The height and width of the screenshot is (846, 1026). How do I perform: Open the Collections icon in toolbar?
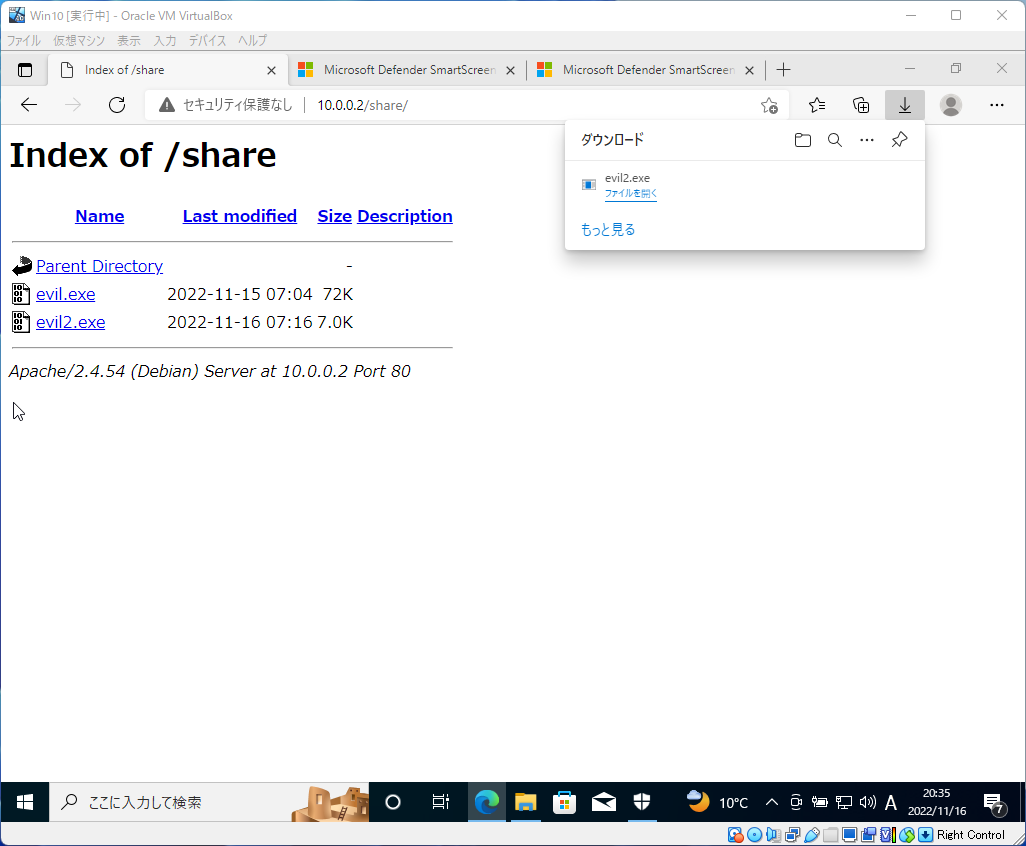[x=861, y=105]
